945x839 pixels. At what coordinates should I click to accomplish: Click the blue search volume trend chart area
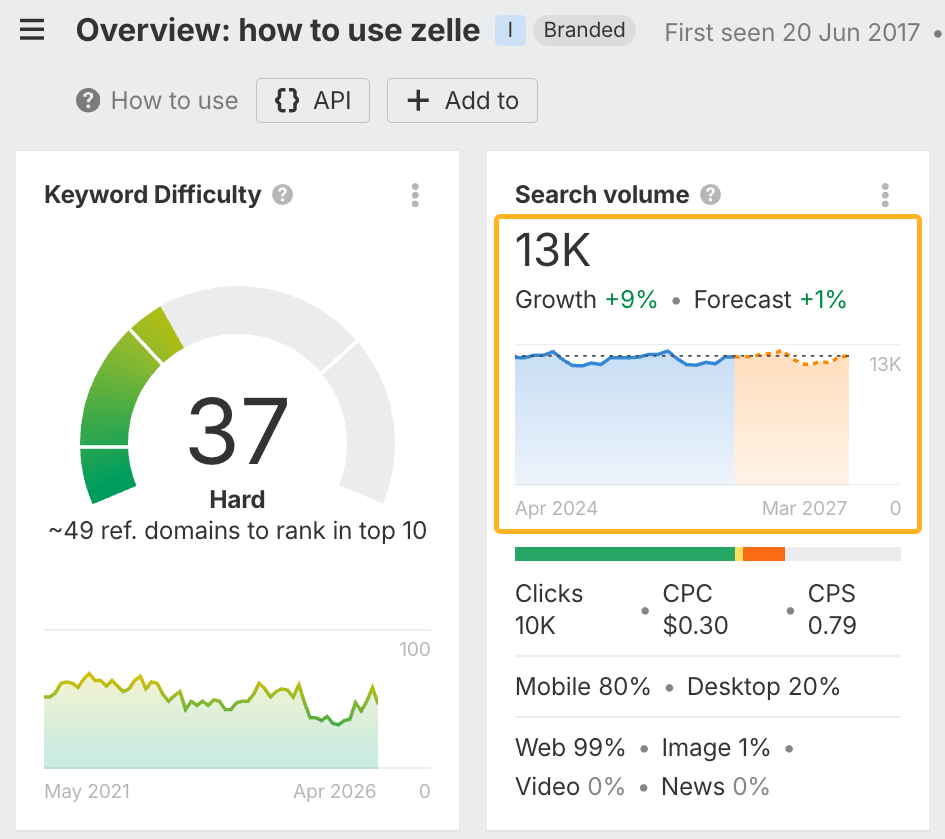(x=624, y=419)
